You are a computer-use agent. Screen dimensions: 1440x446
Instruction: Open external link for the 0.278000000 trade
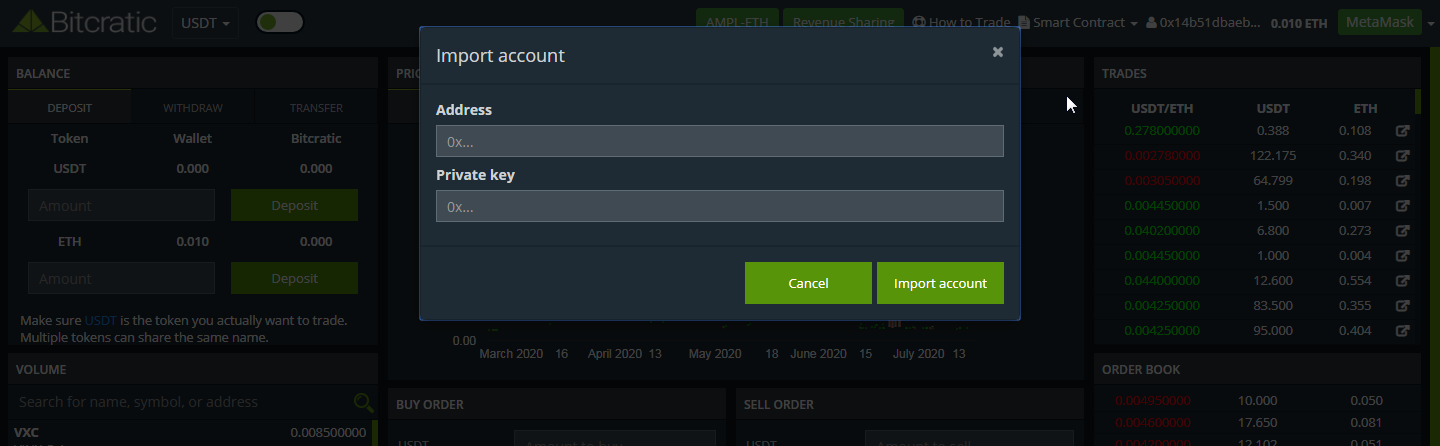click(1402, 131)
